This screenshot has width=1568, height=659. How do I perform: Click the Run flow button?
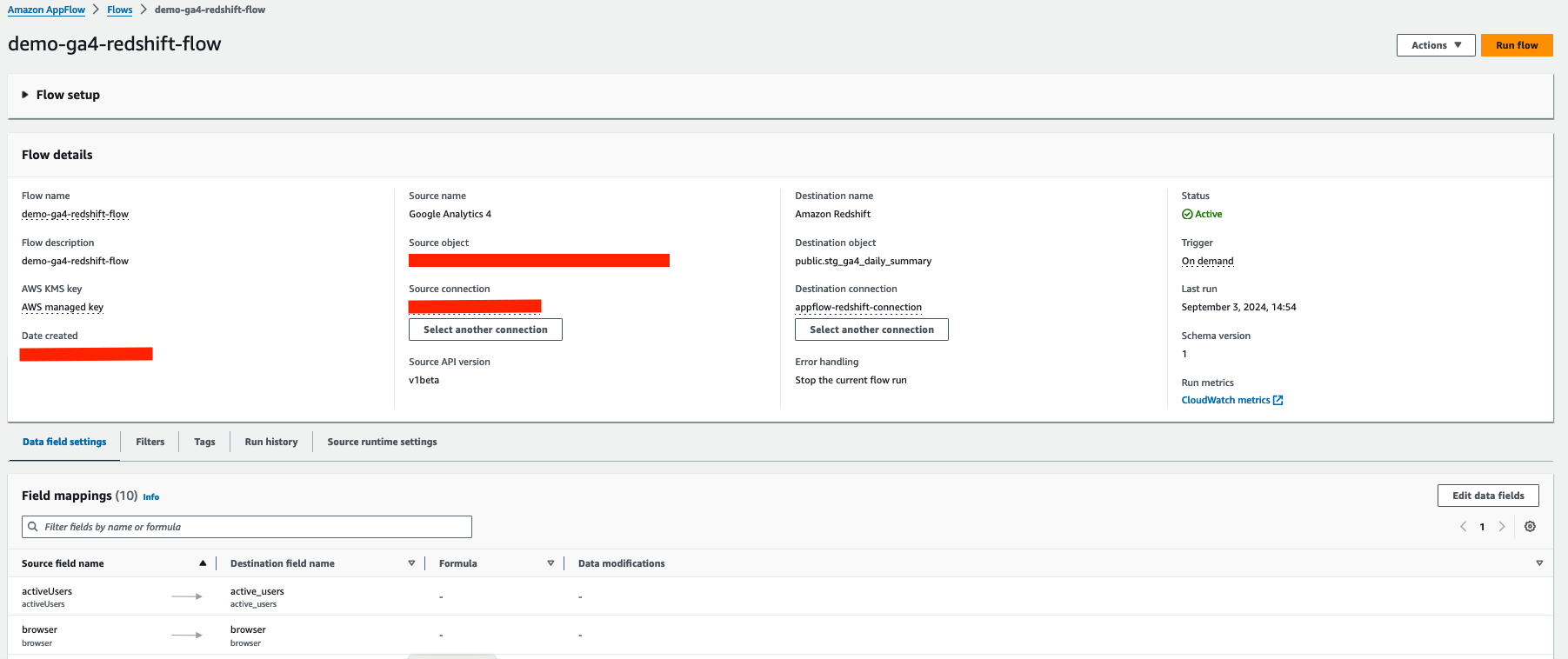click(x=1517, y=45)
